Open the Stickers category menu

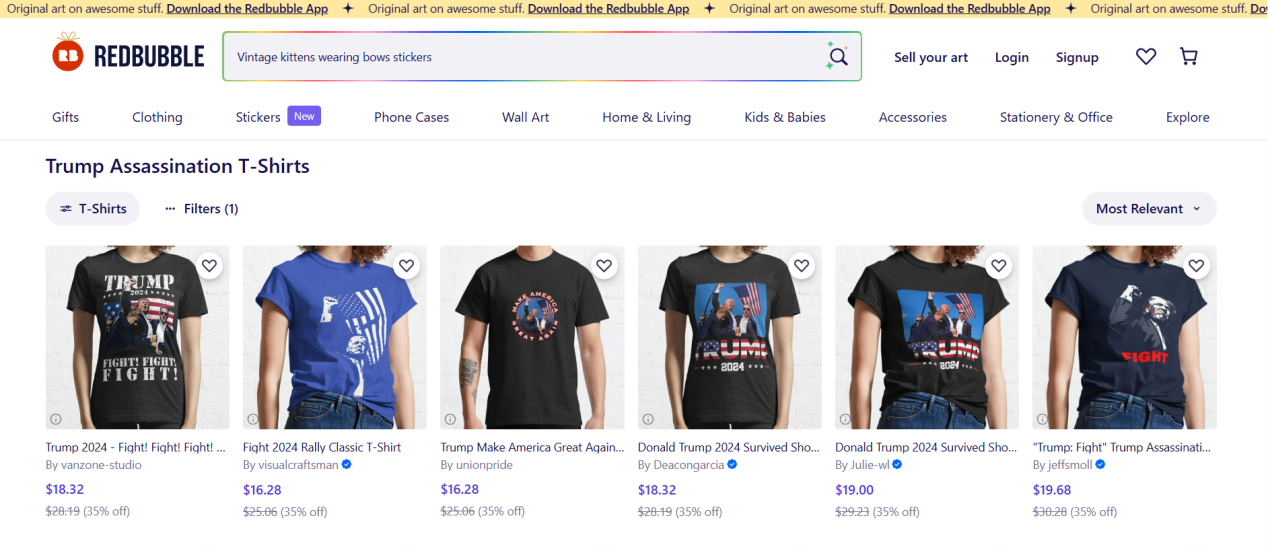[x=258, y=117]
